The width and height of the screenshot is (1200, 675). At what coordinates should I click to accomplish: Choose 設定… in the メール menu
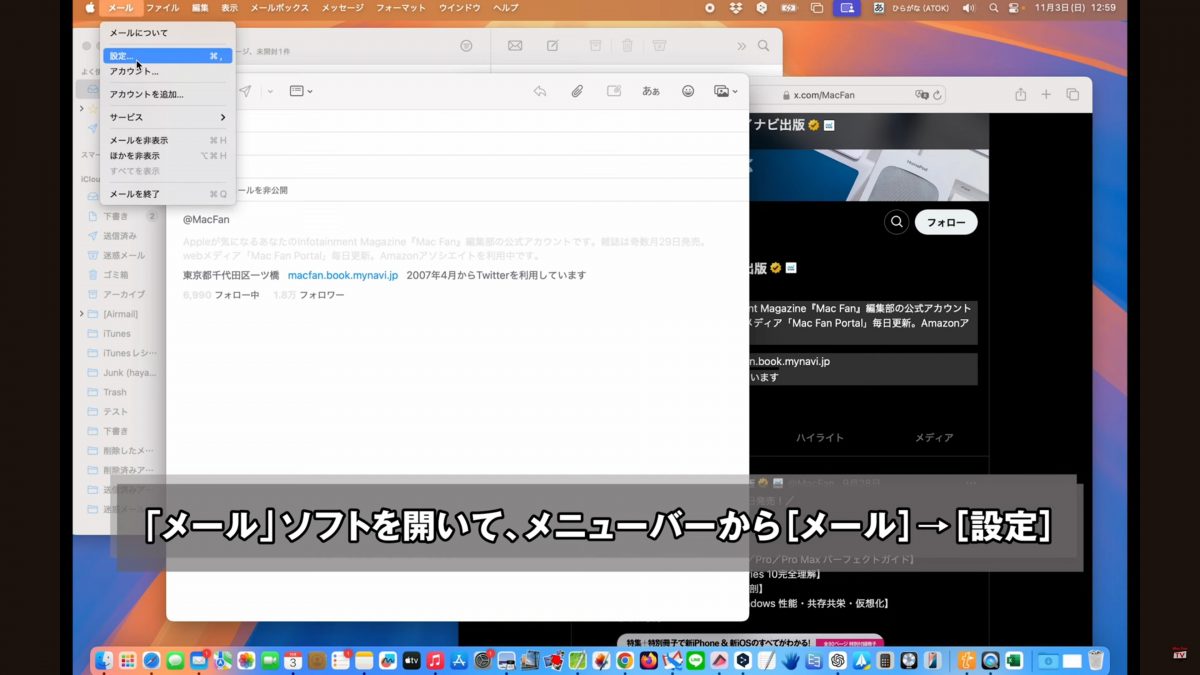click(168, 56)
